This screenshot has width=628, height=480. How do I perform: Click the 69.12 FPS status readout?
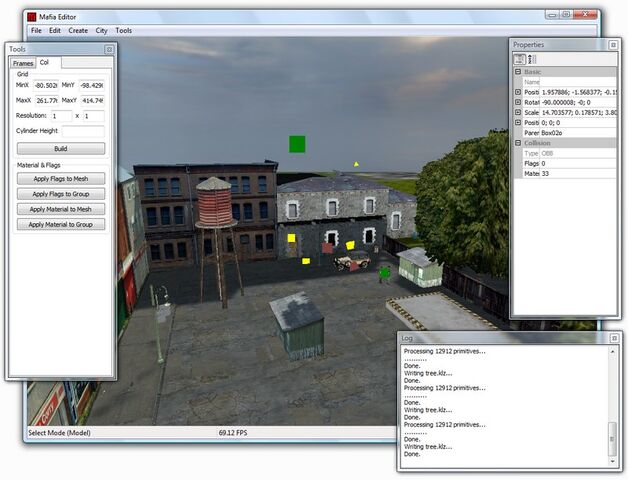coord(233,433)
